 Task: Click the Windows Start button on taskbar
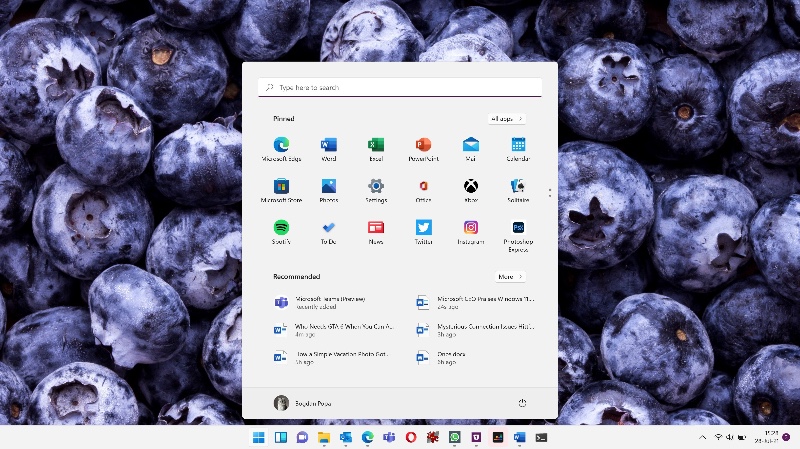tap(259, 438)
